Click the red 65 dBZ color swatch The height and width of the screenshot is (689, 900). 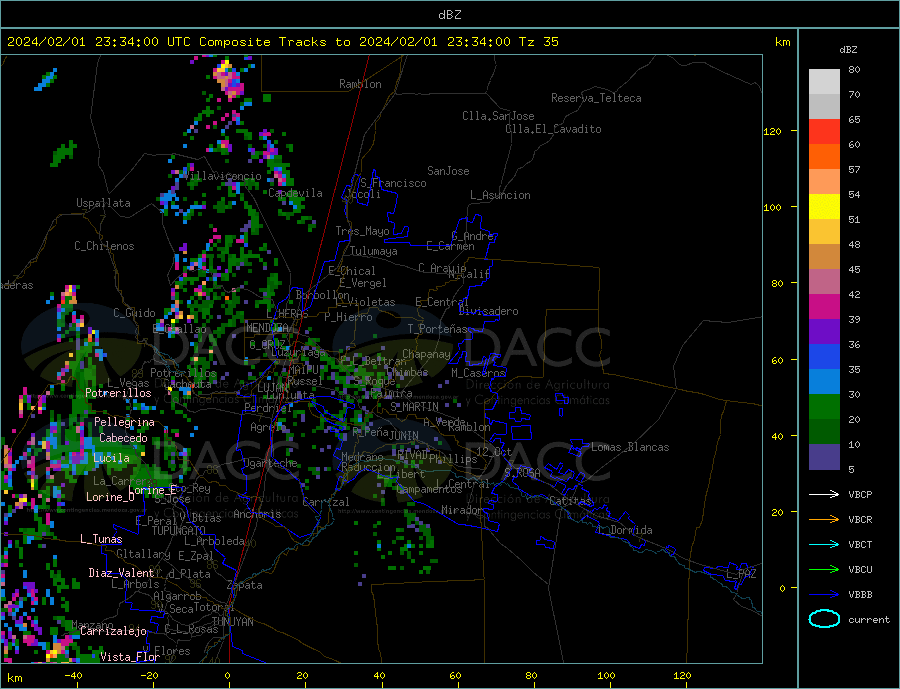point(824,131)
